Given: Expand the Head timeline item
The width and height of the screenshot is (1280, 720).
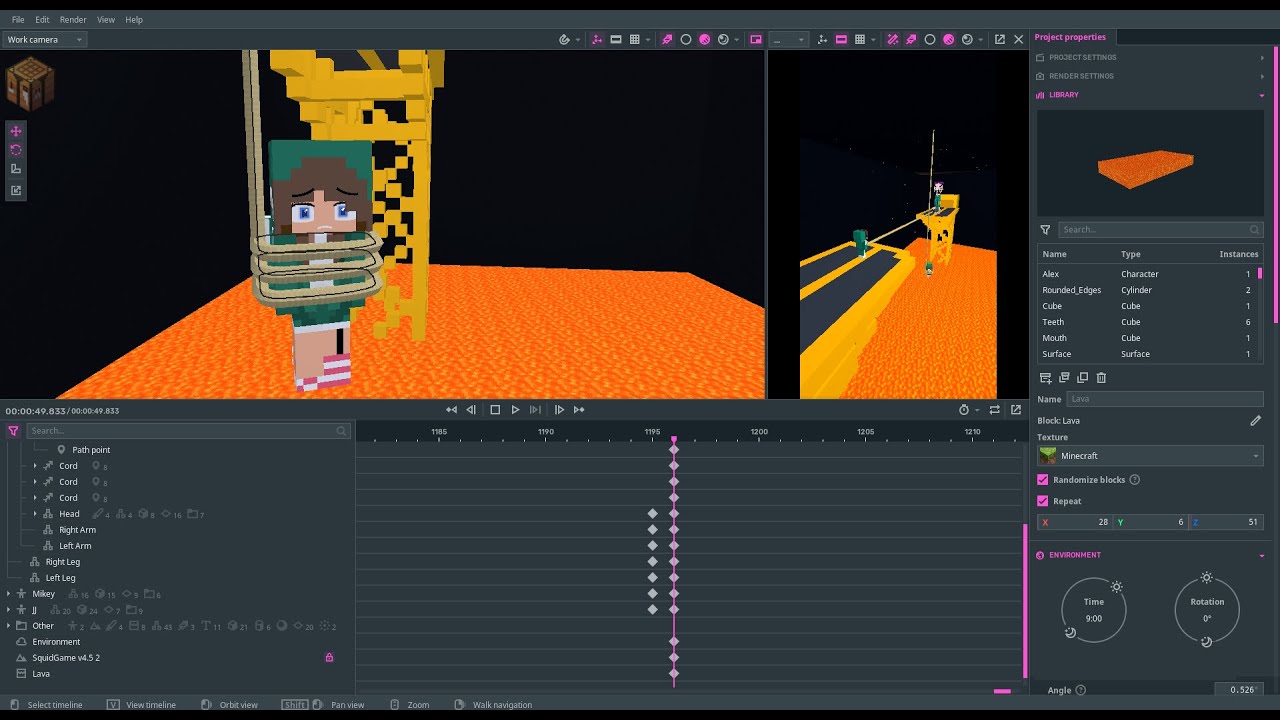Looking at the screenshot, I should [x=35, y=514].
